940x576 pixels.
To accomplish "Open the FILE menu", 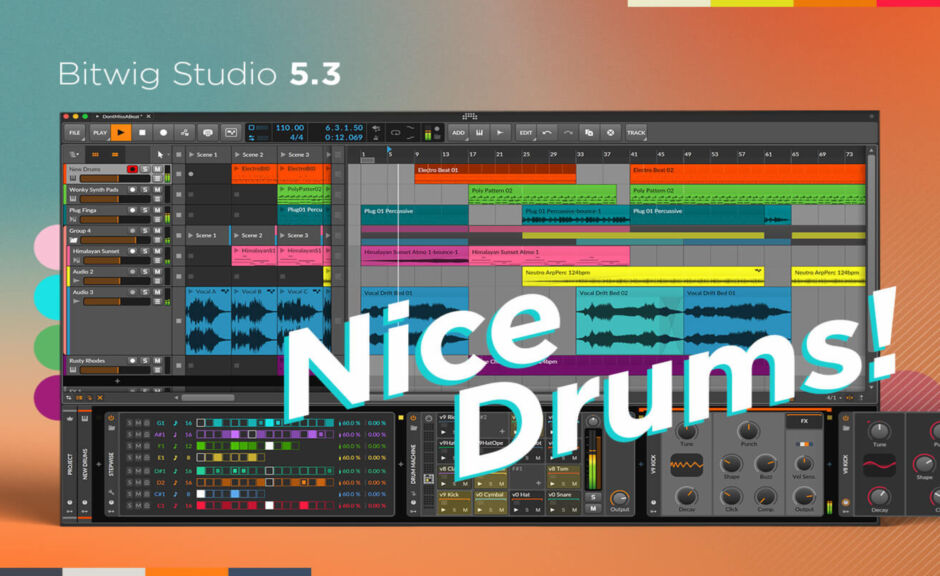I will tap(73, 131).
